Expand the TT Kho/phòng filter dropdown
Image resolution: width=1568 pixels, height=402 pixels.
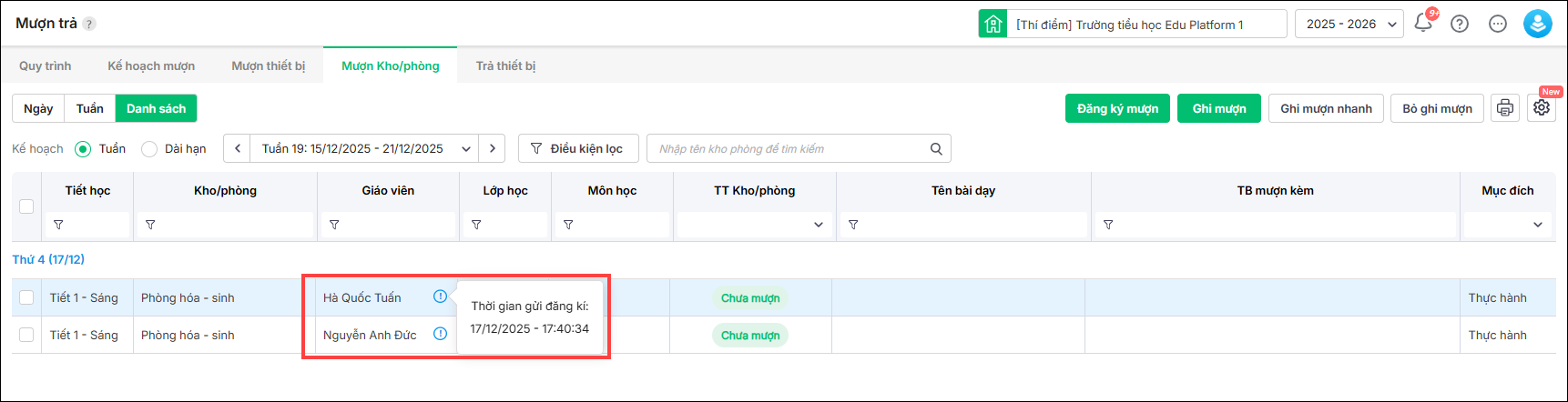(x=754, y=225)
